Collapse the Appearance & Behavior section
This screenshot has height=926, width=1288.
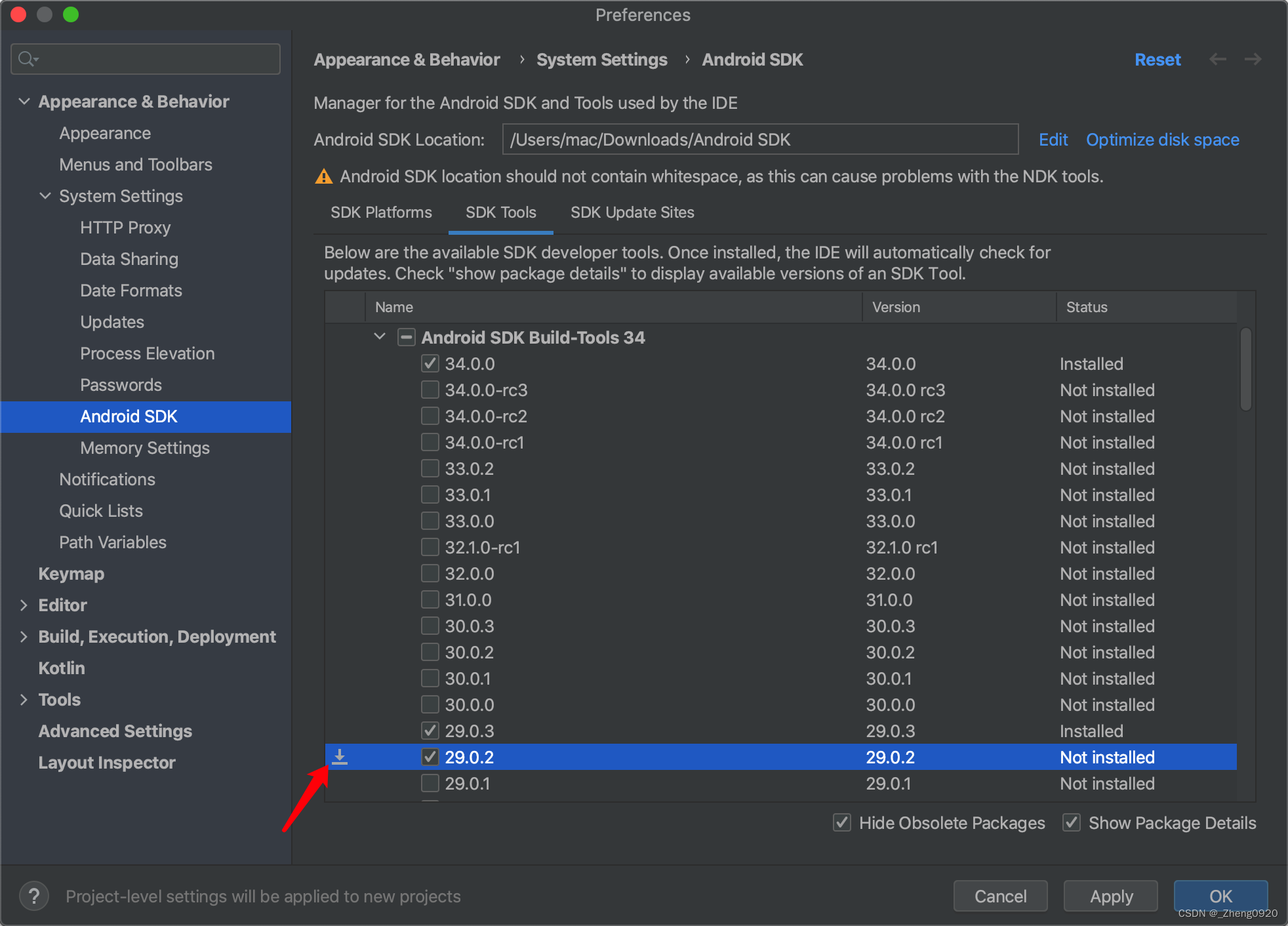[x=24, y=101]
